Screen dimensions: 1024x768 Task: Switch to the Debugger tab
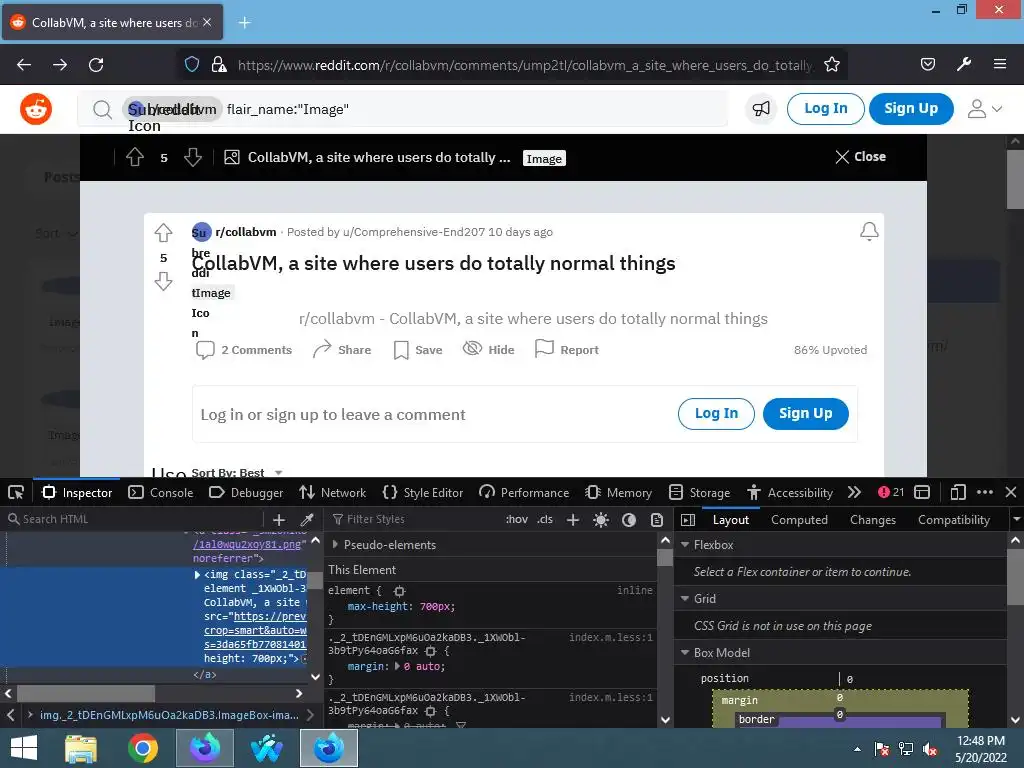coord(246,492)
